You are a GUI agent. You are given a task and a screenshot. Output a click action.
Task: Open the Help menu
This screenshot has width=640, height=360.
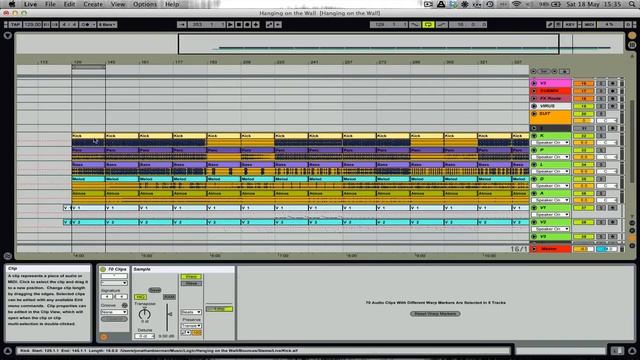point(172,4)
